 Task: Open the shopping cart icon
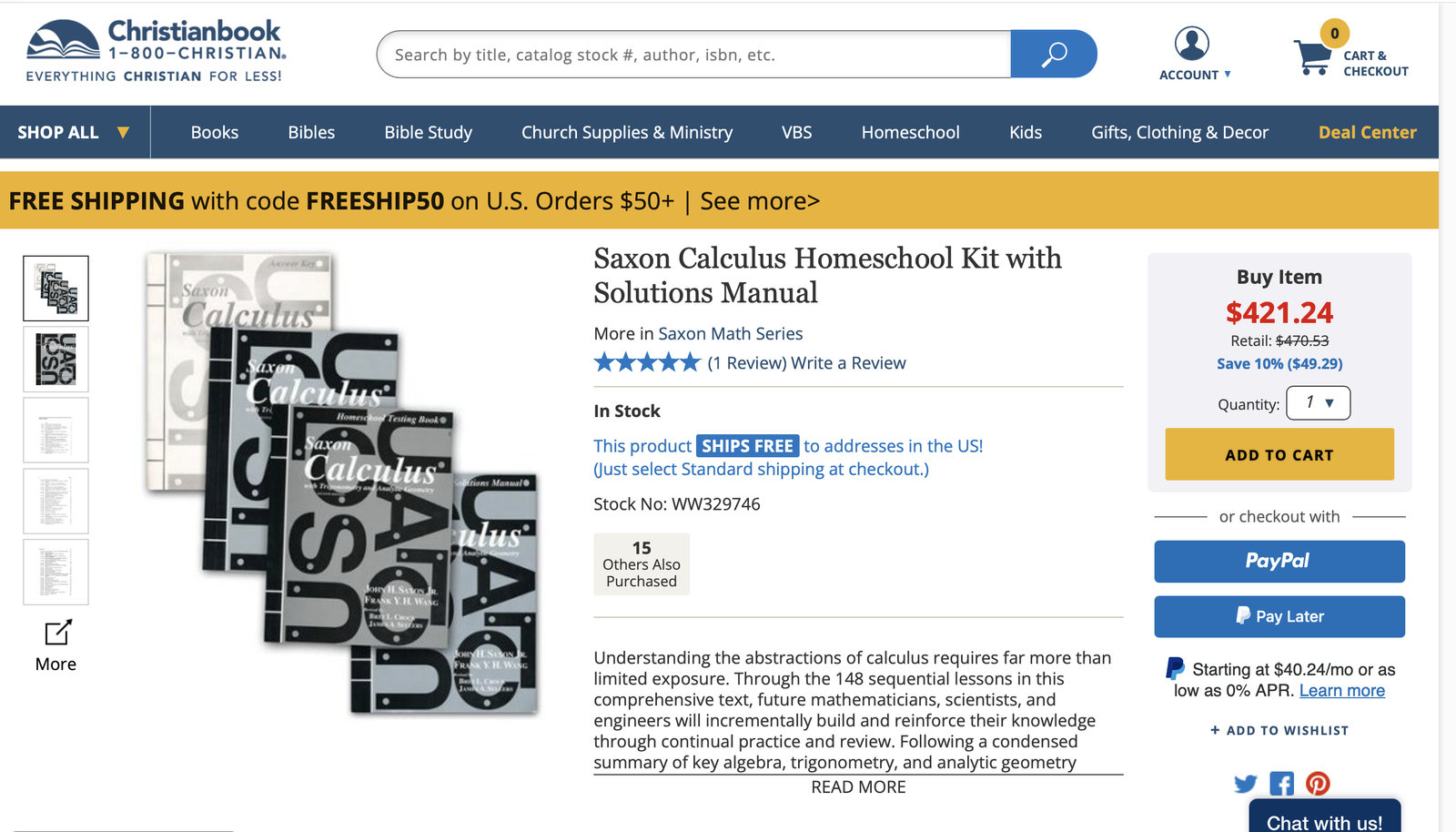1313,57
